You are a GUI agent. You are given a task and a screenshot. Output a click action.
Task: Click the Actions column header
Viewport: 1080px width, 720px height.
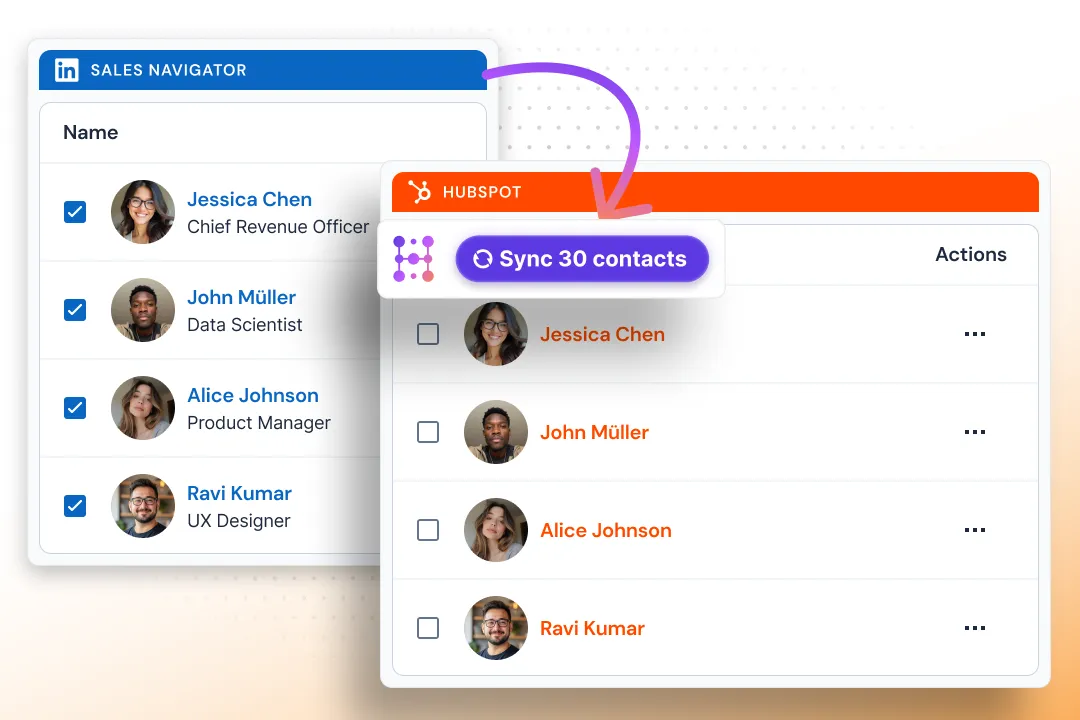point(971,254)
